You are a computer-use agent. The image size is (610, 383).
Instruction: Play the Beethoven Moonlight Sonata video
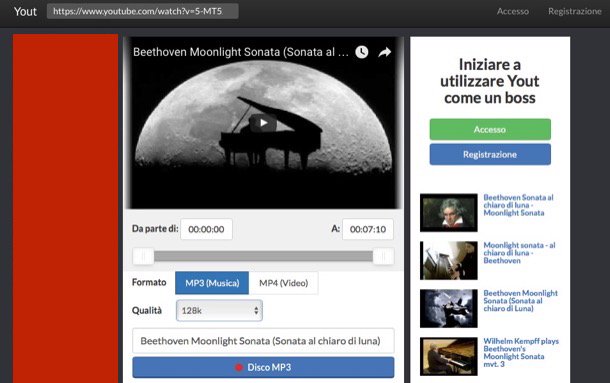tap(264, 123)
